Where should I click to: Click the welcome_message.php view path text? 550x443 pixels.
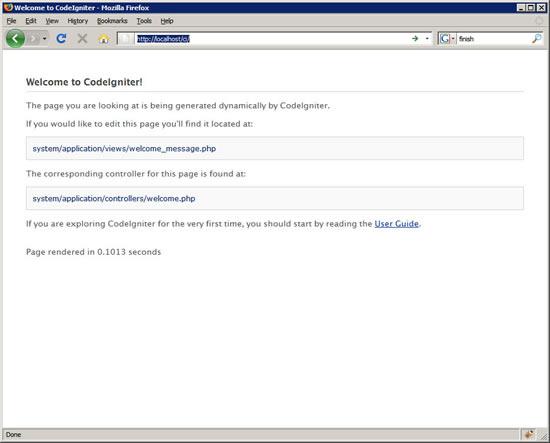[124, 148]
